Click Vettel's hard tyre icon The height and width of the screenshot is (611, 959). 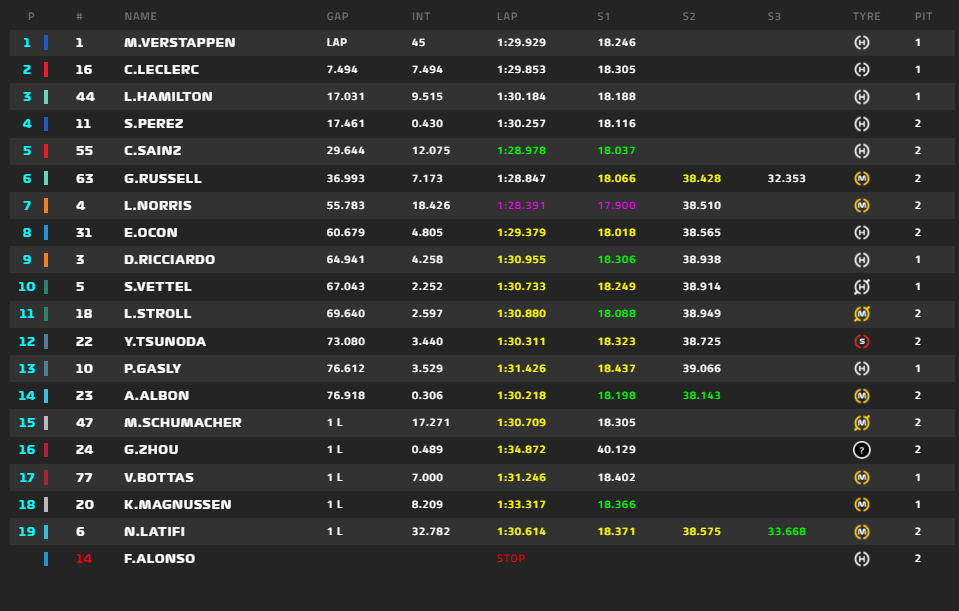click(x=861, y=288)
